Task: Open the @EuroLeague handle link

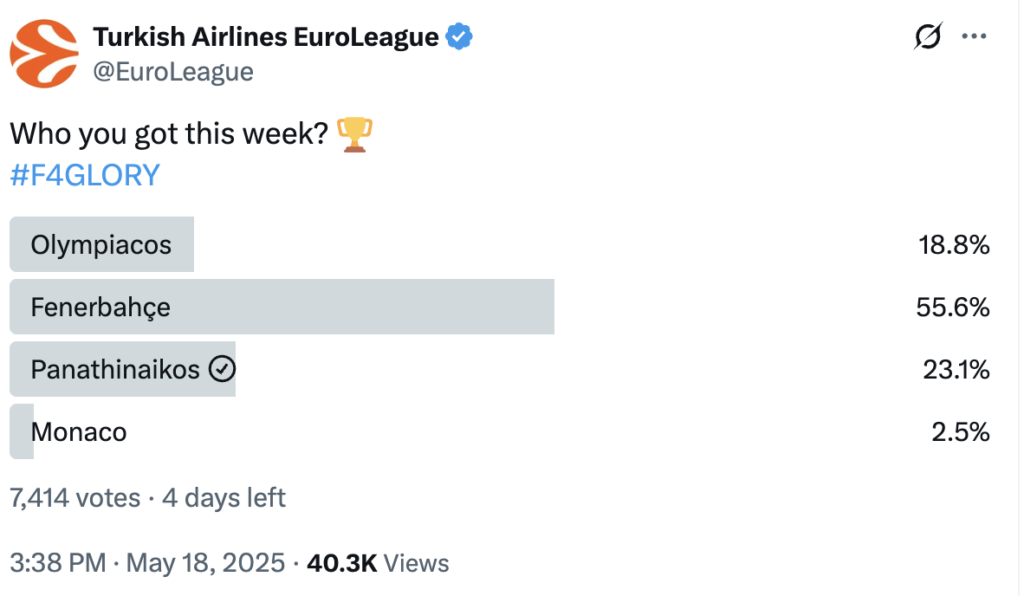Action: (x=173, y=71)
